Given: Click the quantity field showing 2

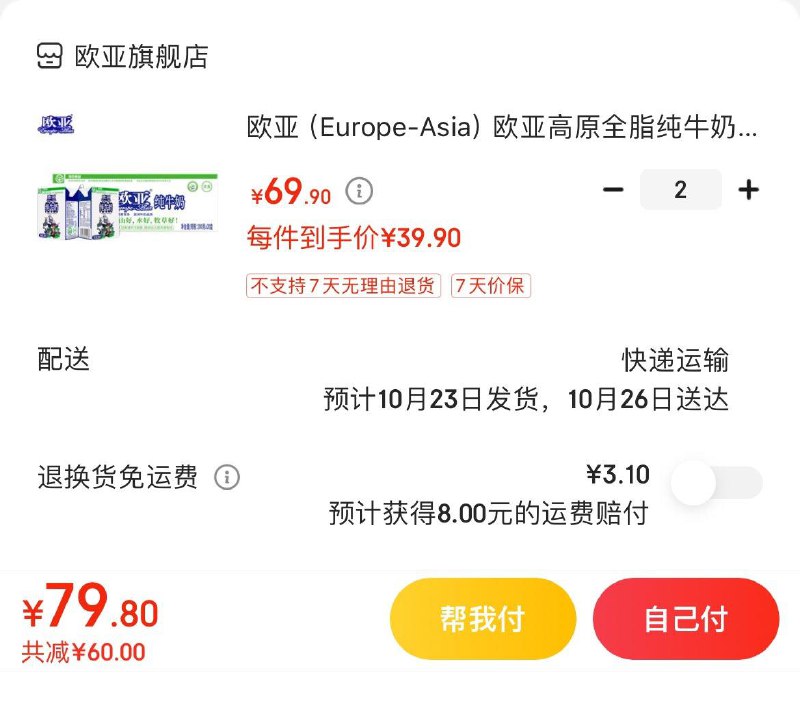Looking at the screenshot, I should tap(681, 189).
